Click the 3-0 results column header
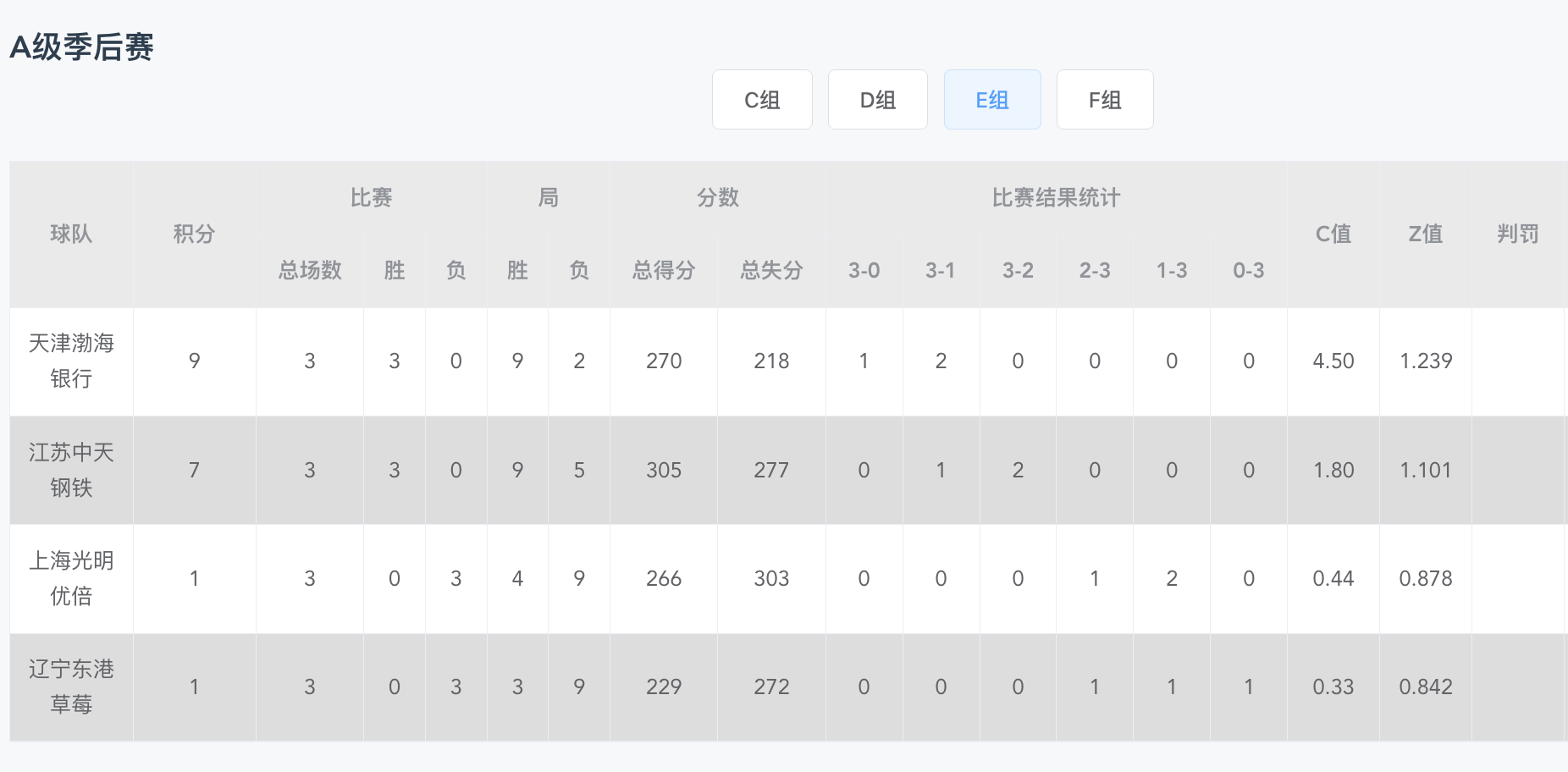 864,270
